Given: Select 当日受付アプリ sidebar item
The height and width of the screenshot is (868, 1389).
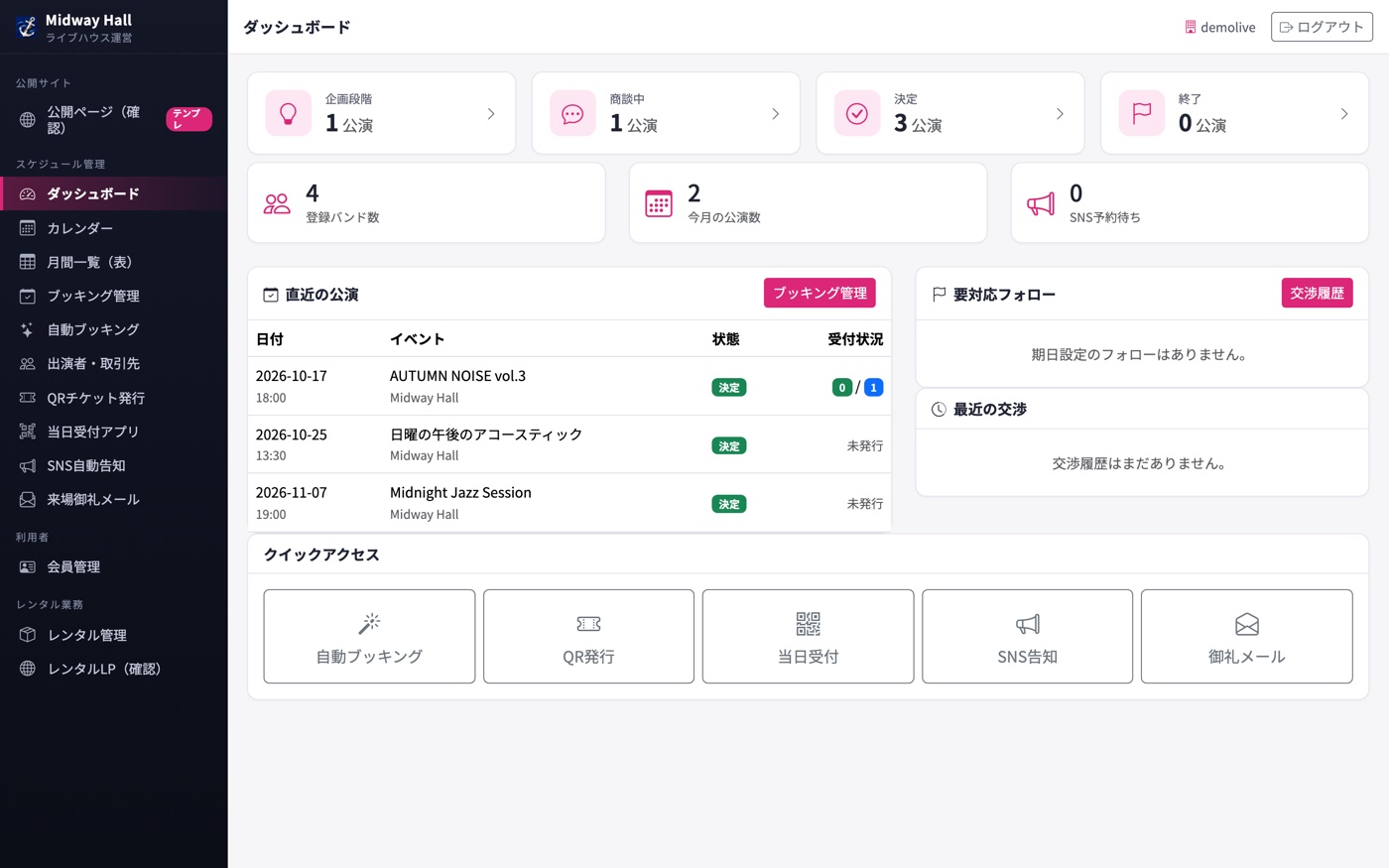Looking at the screenshot, I should pyautogui.click(x=114, y=432).
